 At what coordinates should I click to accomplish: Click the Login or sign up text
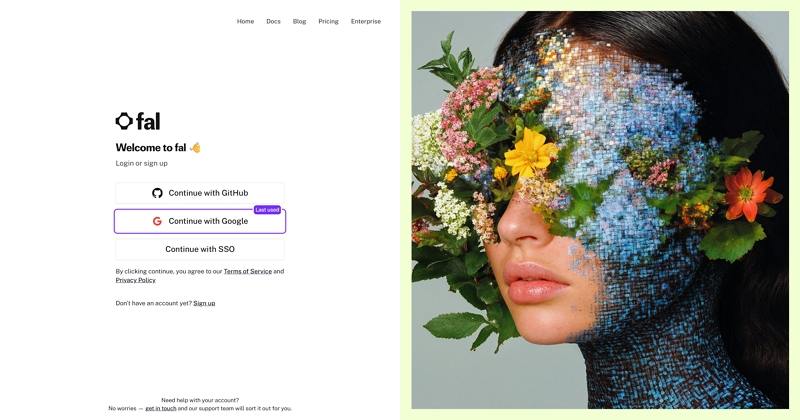[142, 163]
